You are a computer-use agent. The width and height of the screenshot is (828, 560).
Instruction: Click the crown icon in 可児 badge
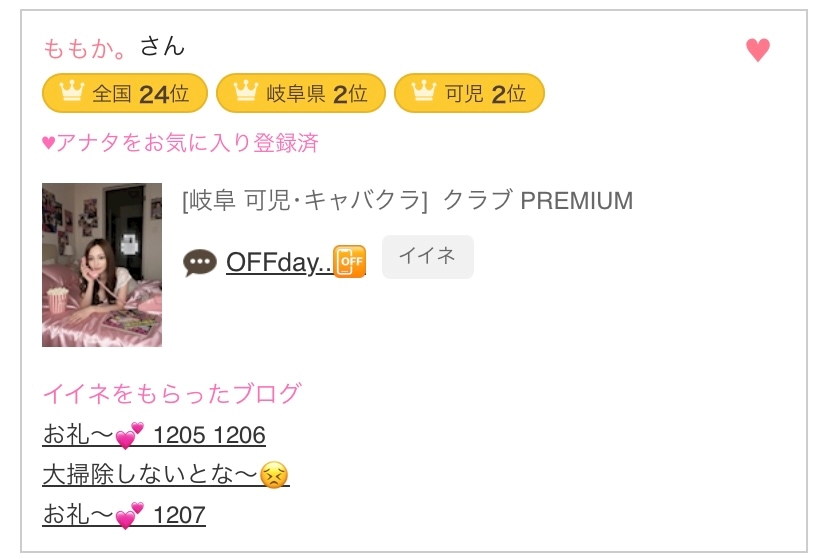[x=423, y=94]
